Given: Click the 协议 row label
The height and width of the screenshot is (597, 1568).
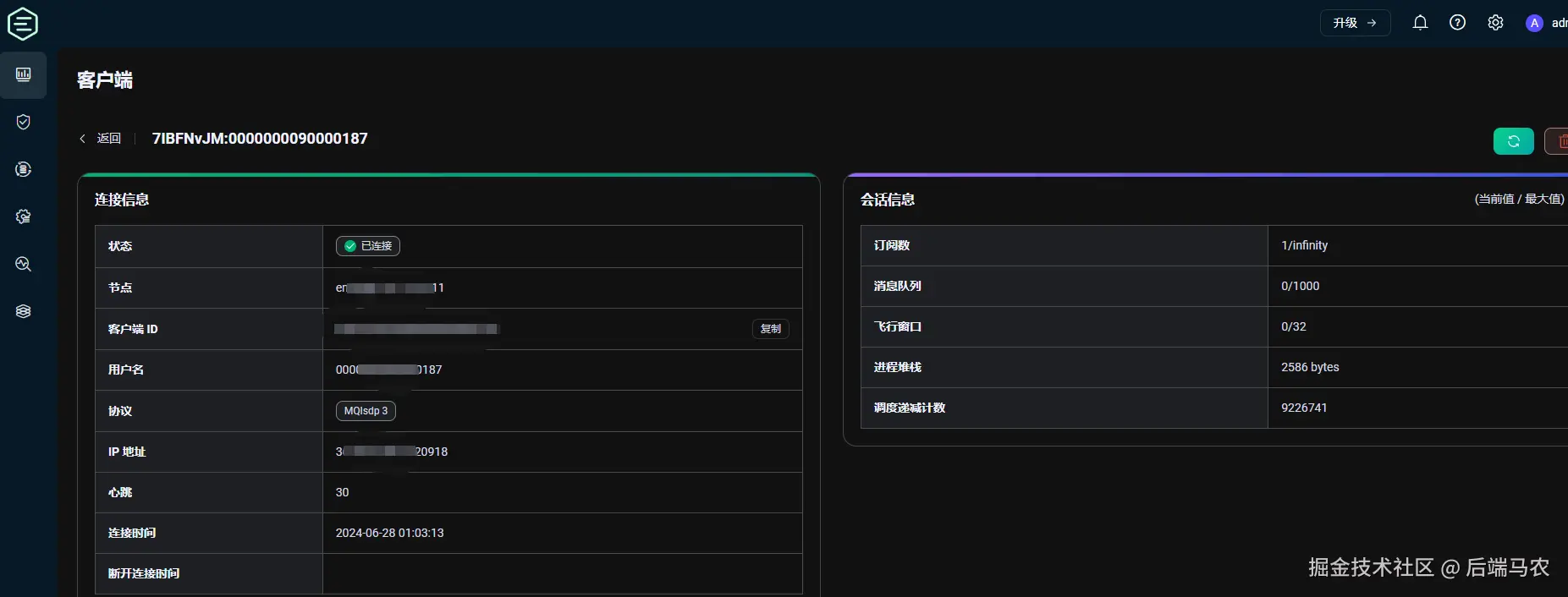Looking at the screenshot, I should [120, 411].
